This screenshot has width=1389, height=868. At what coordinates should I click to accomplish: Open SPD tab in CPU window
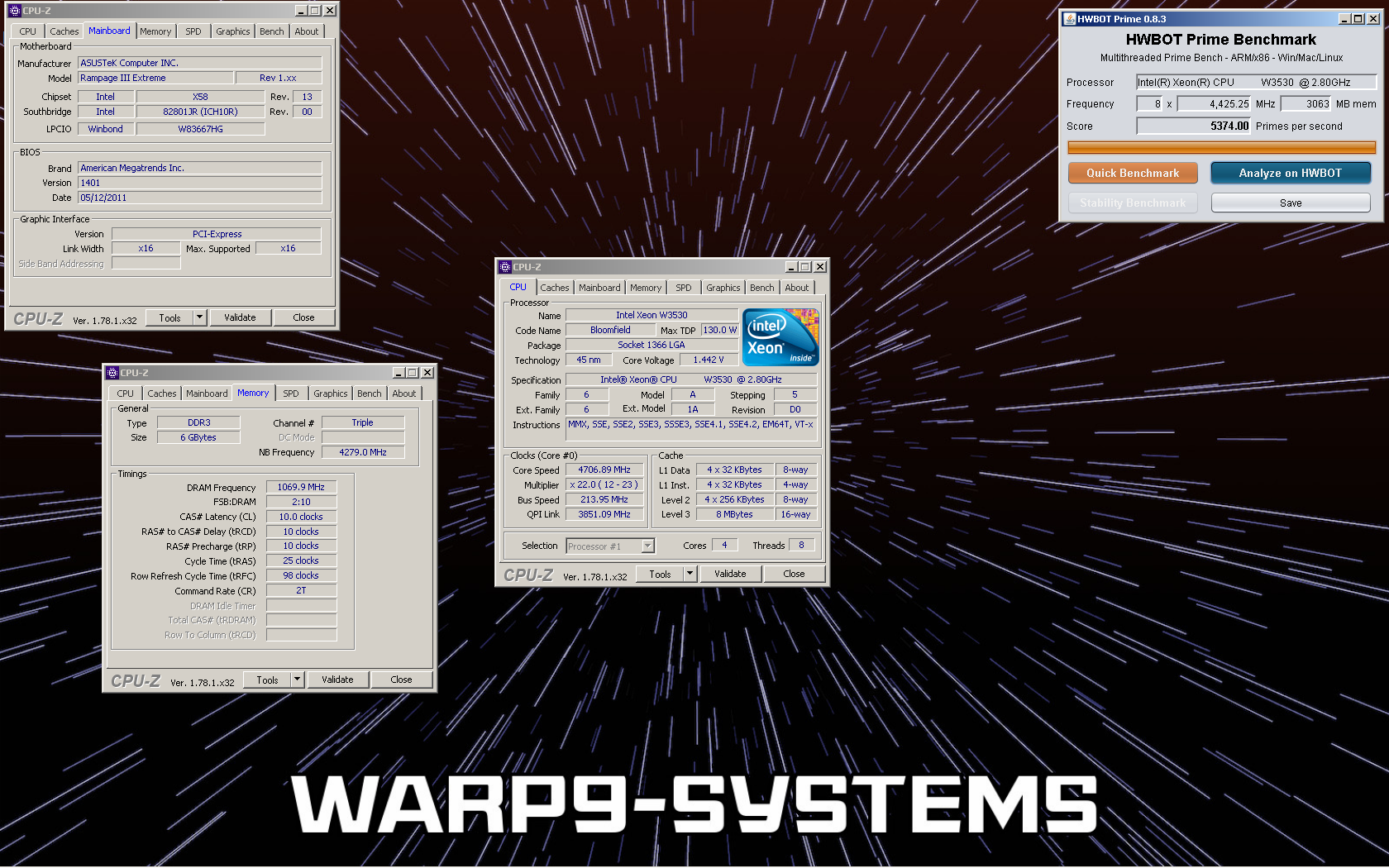click(x=684, y=288)
